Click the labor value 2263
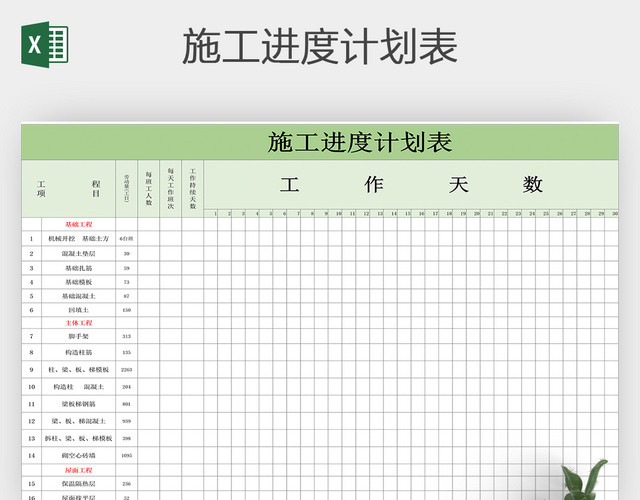This screenshot has width=640, height=500. click(x=127, y=369)
